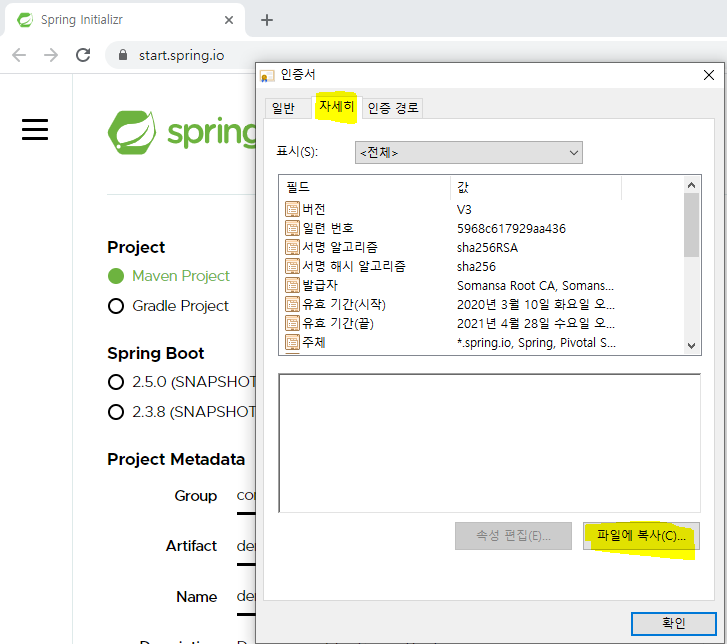Click the Name input field
Screen dimensions: 727x644
[x=246, y=596]
